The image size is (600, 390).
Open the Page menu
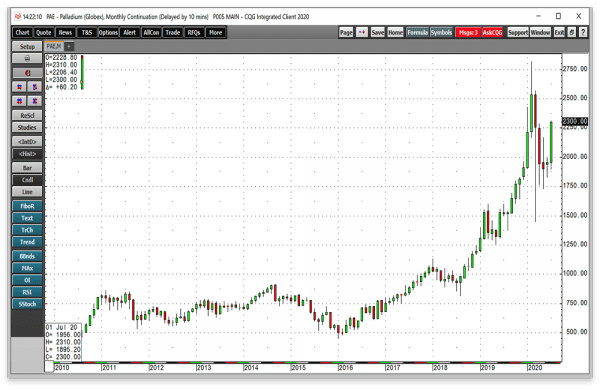[x=346, y=33]
